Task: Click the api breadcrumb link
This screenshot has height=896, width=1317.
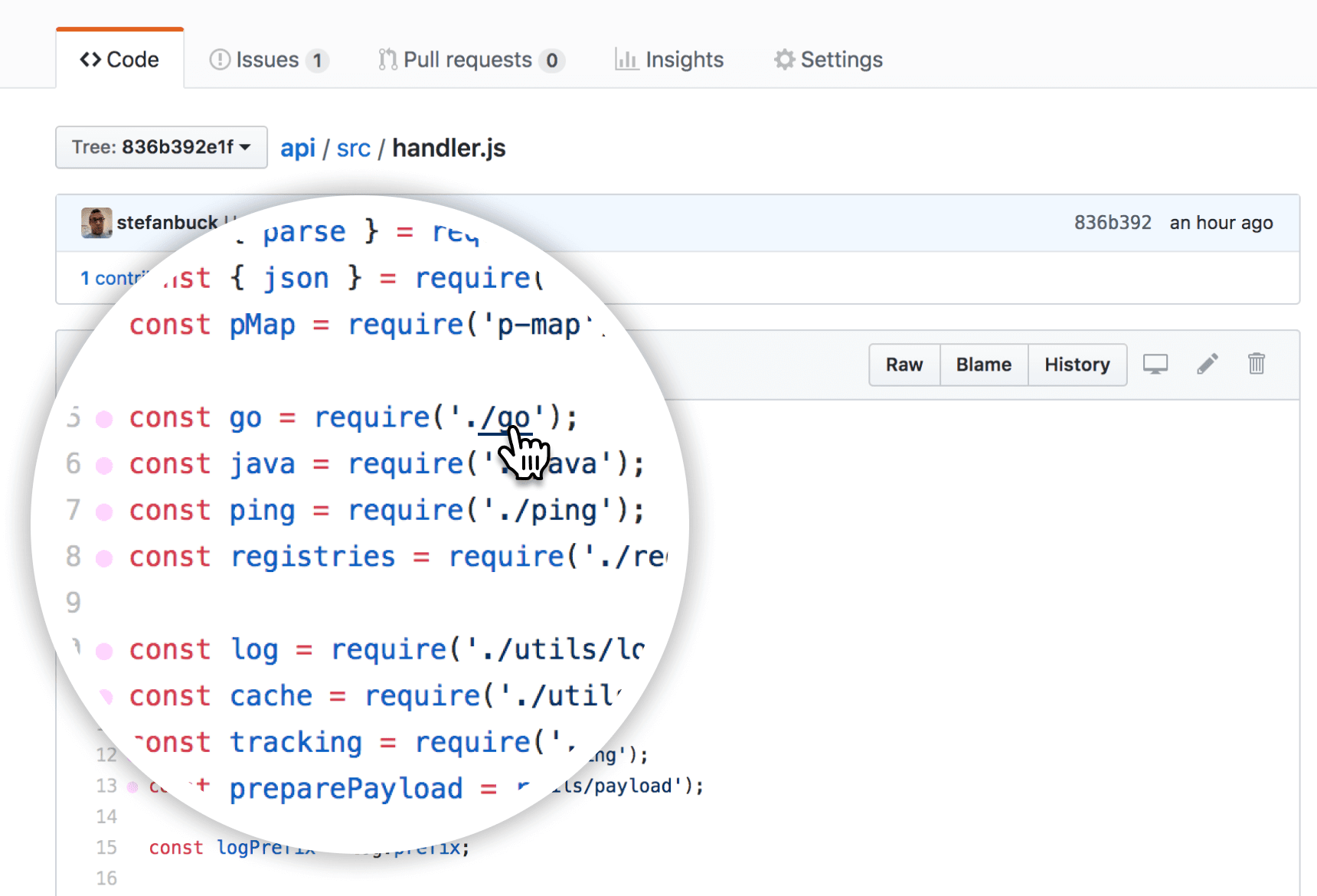Action: coord(298,148)
